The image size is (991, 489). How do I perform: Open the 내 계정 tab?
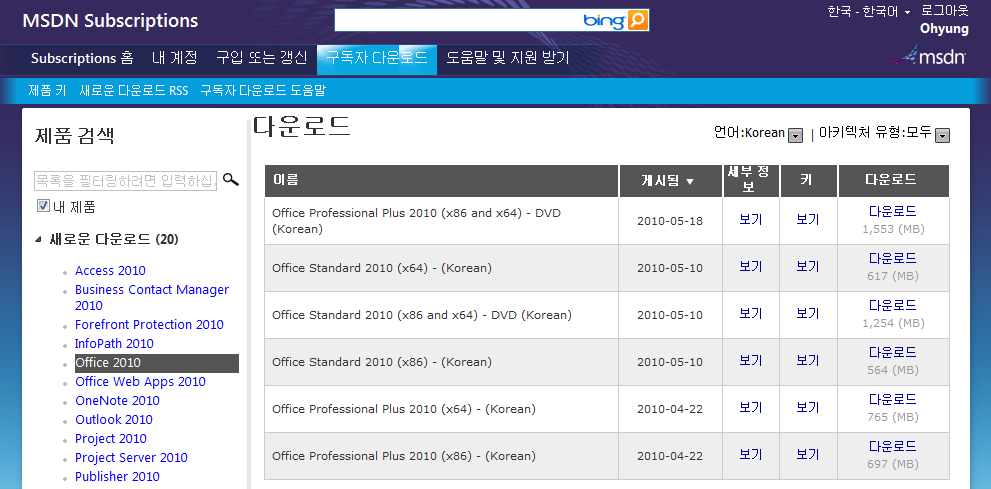[x=174, y=58]
